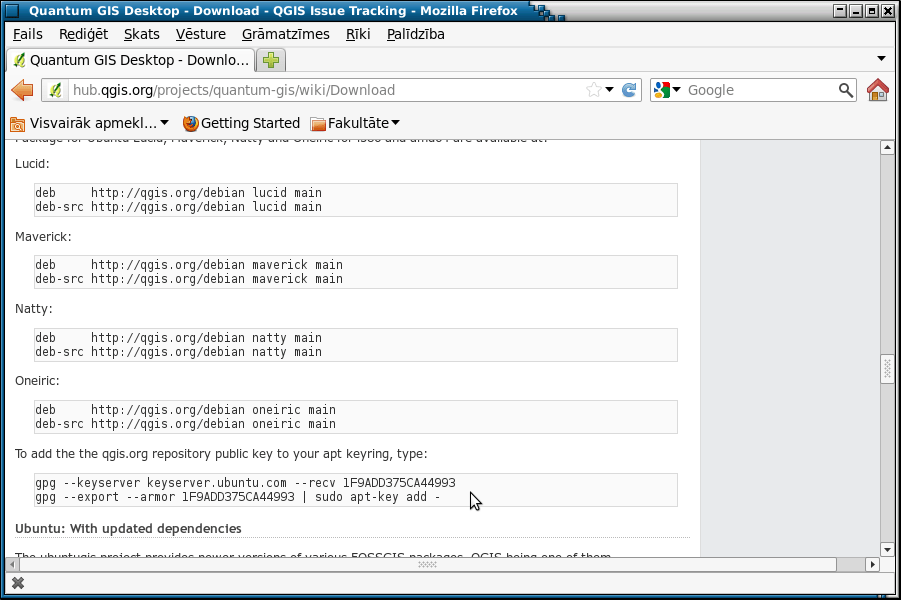Image resolution: width=901 pixels, height=600 pixels.
Task: Click the QGIS site icon in address bar
Action: tap(55, 90)
